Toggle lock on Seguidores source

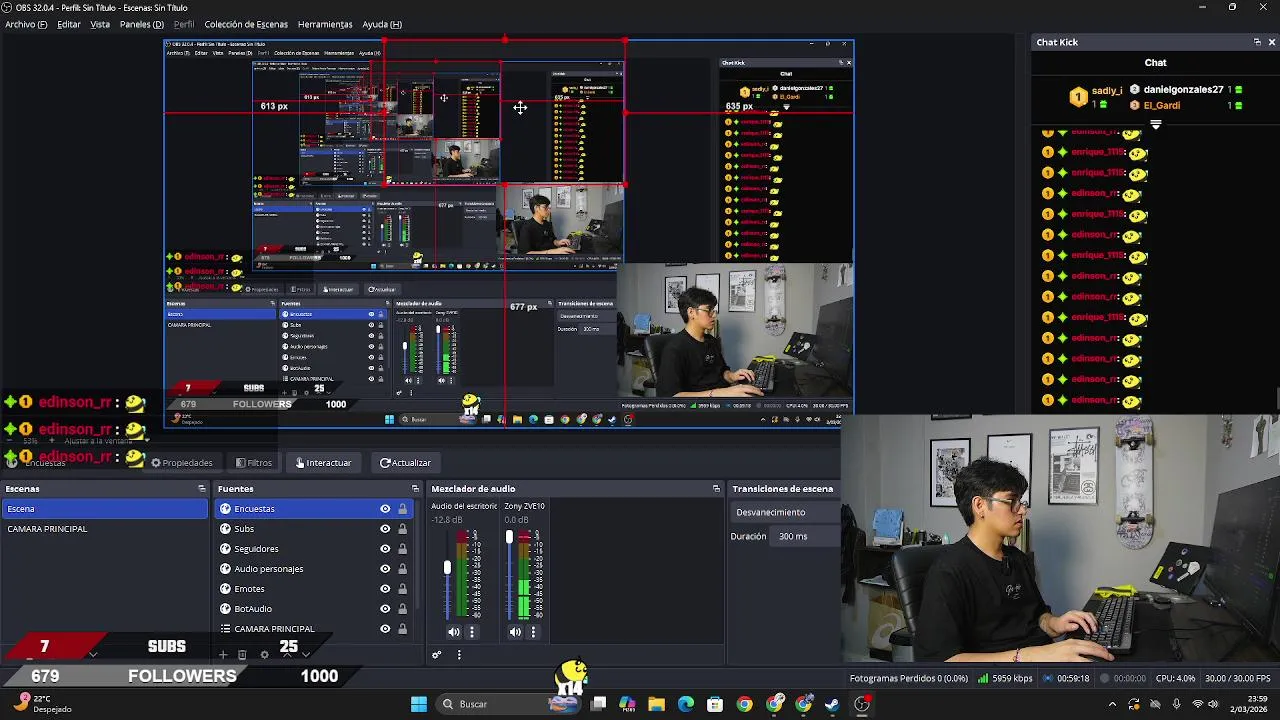(402, 549)
